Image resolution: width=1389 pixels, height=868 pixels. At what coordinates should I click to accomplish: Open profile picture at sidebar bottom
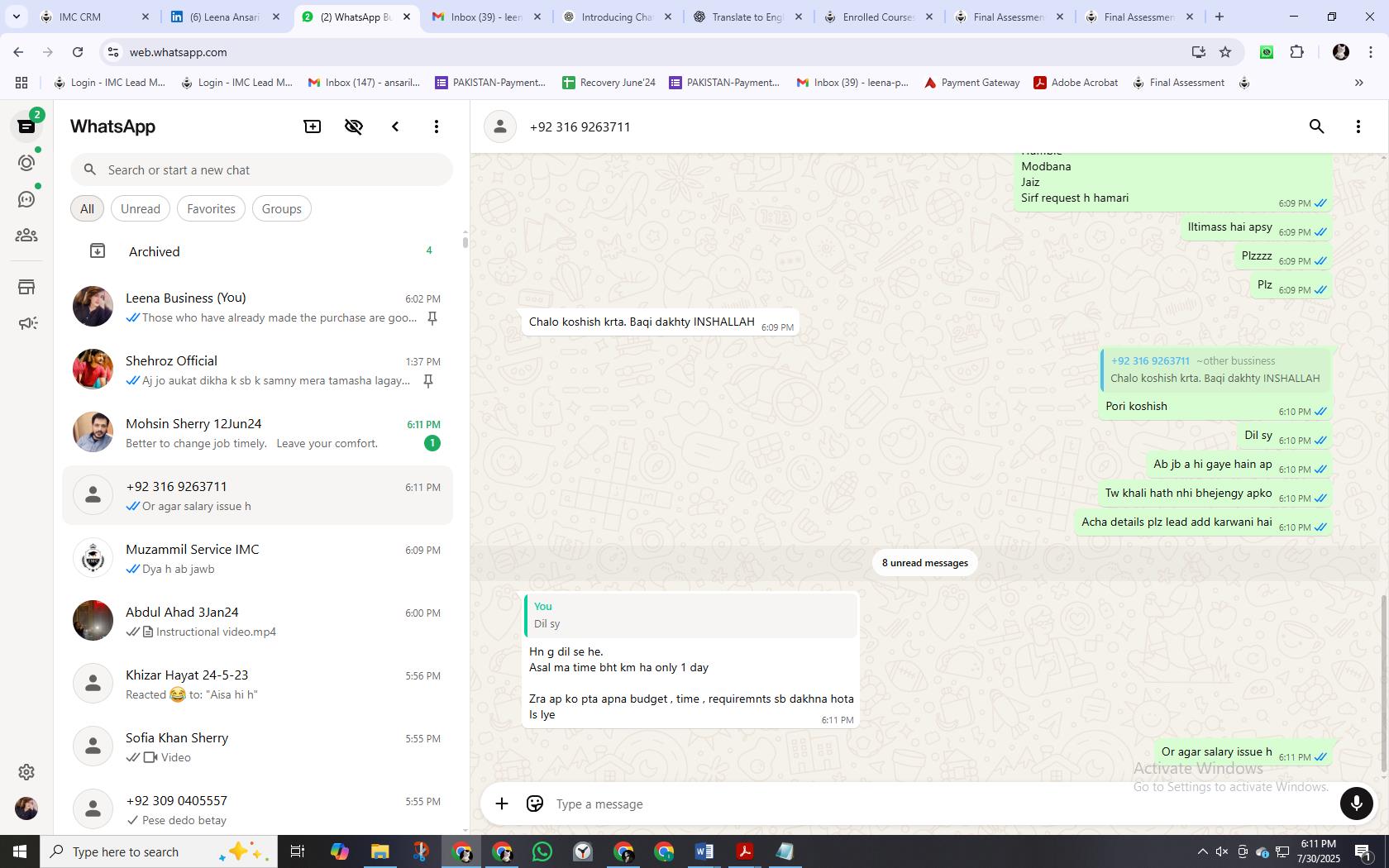point(26,808)
